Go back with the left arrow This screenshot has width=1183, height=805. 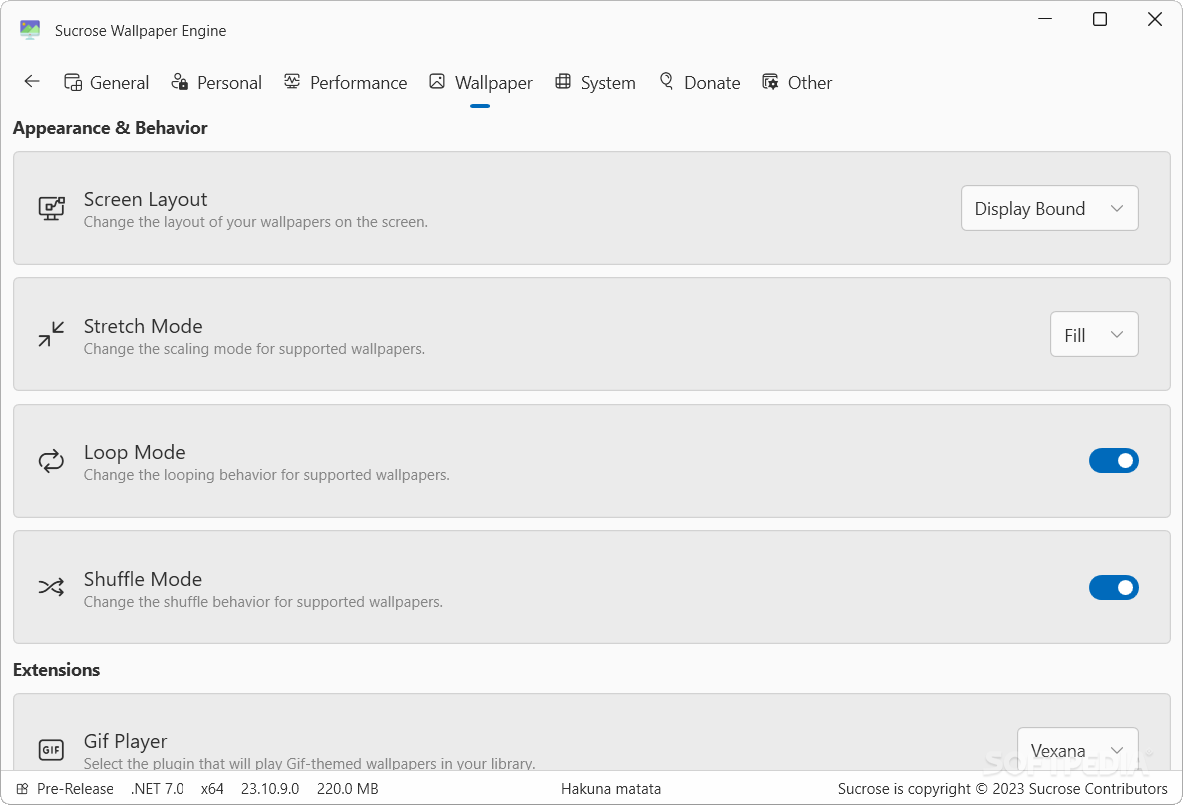[x=32, y=81]
